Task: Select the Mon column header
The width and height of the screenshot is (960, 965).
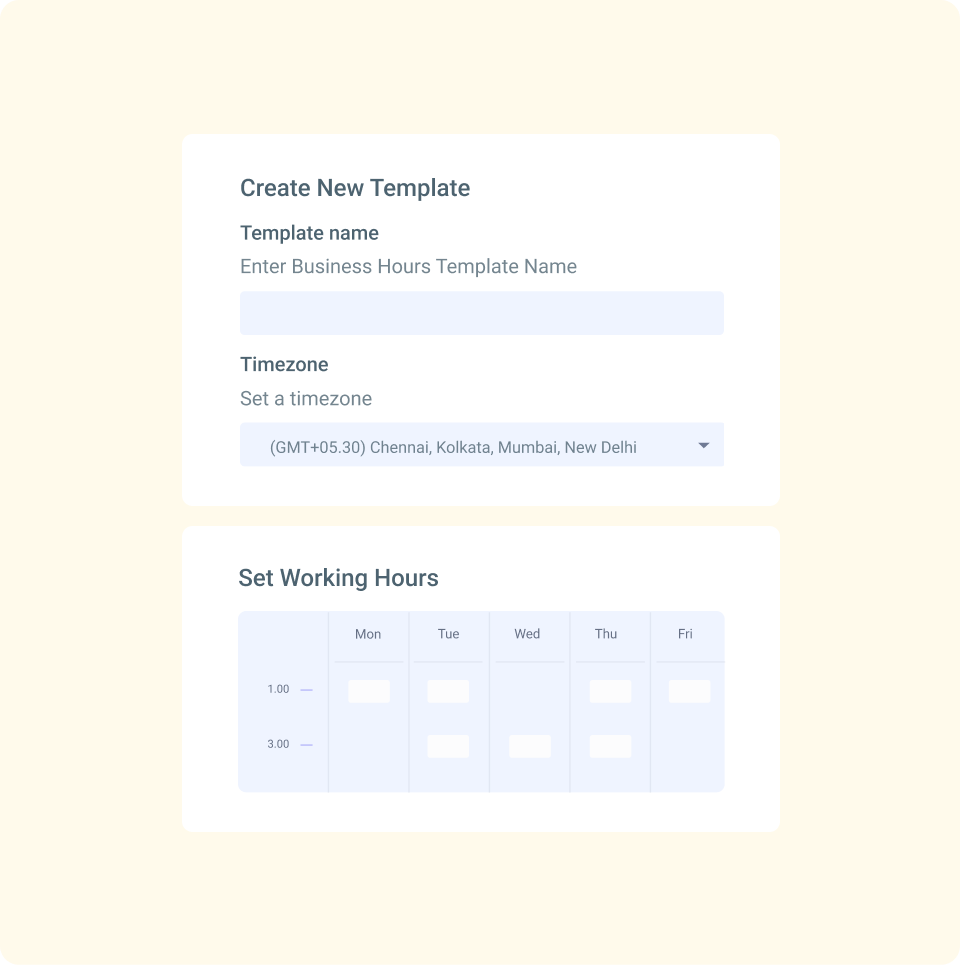Action: coord(367,634)
